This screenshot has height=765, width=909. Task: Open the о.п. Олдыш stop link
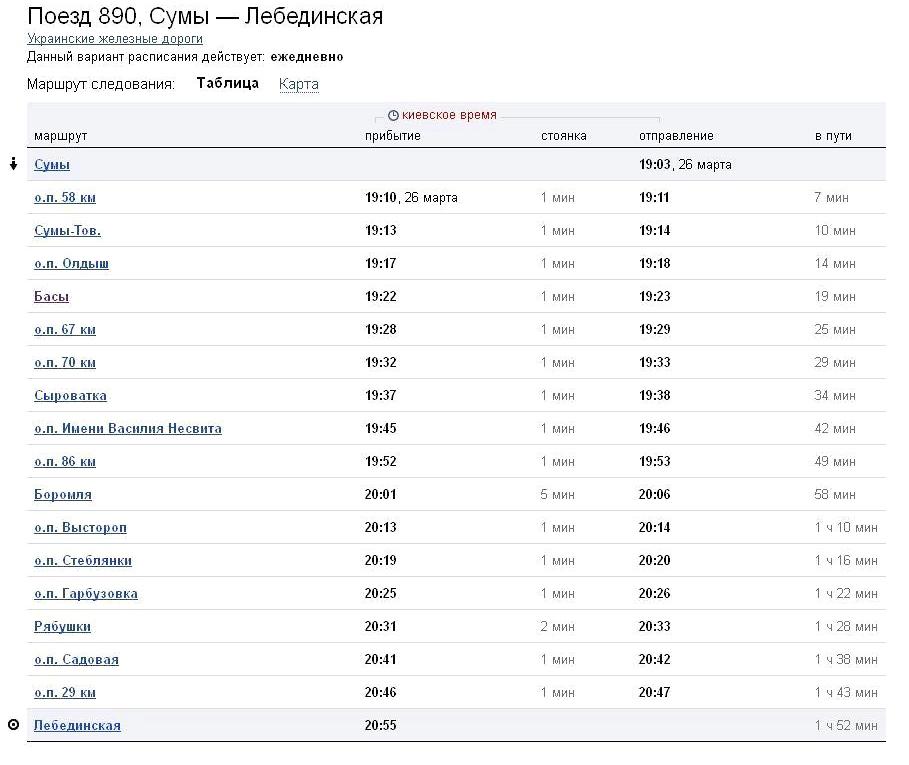pos(71,264)
